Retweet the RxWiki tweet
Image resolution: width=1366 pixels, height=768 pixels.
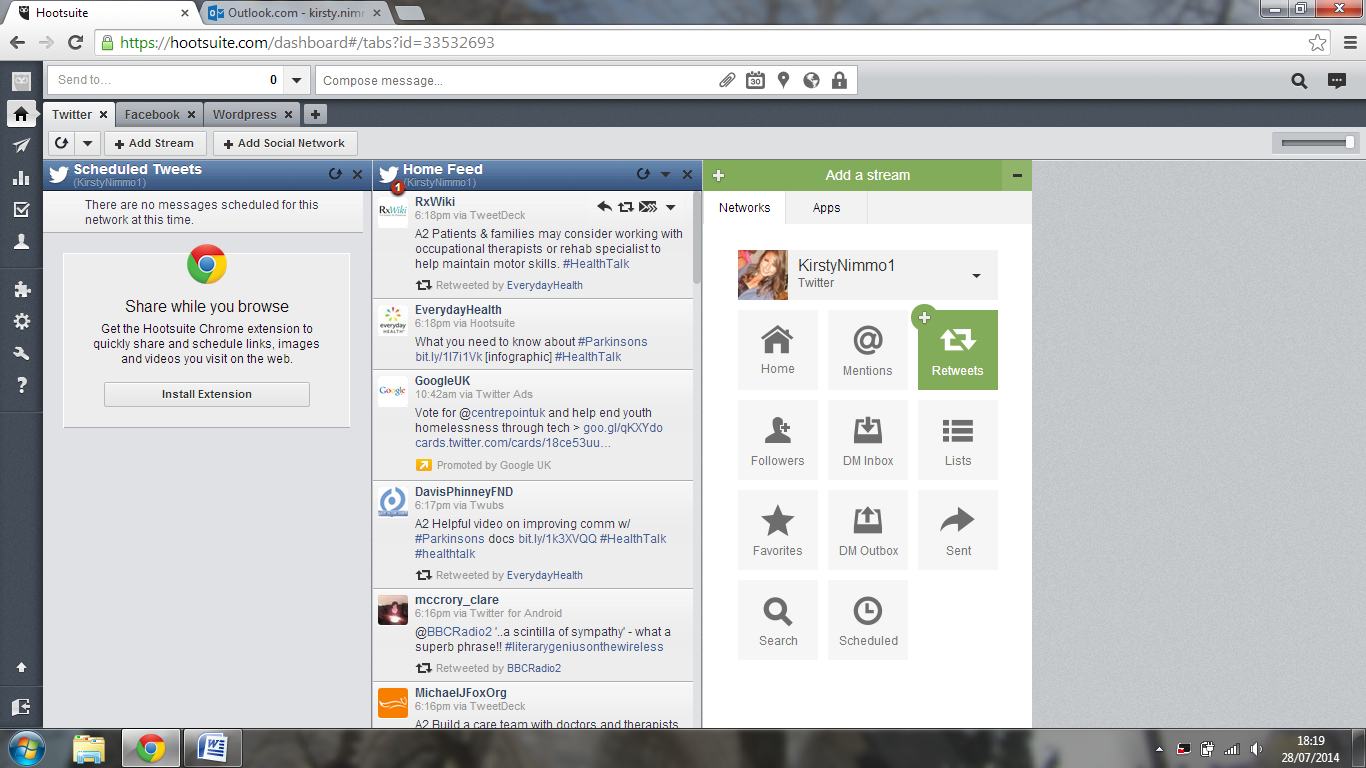click(625, 207)
